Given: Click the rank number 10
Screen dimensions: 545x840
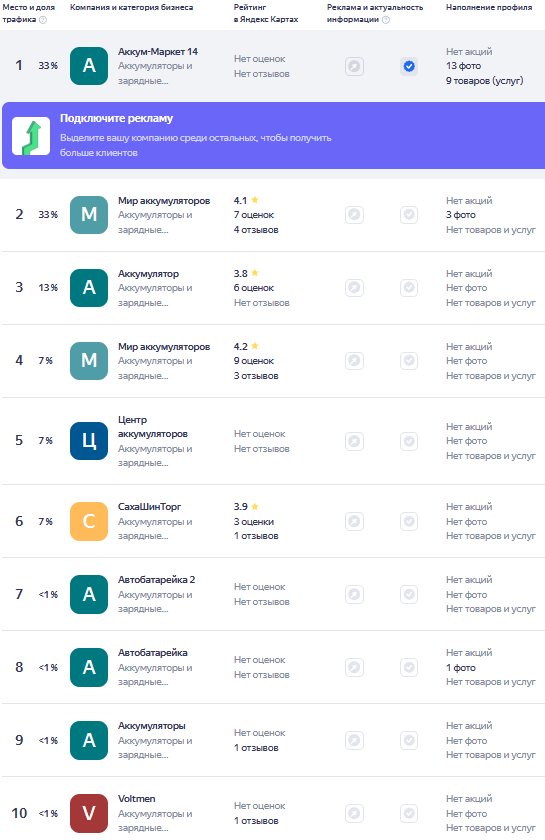Looking at the screenshot, I should 19,813.
